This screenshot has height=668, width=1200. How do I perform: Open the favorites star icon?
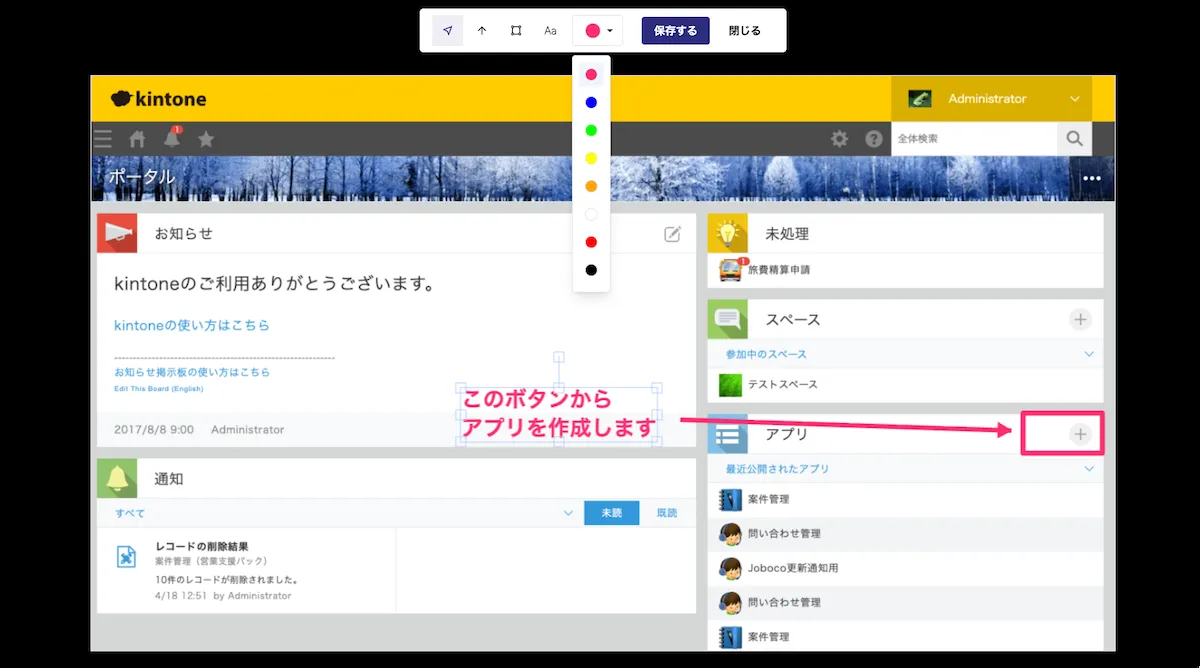[x=205, y=139]
